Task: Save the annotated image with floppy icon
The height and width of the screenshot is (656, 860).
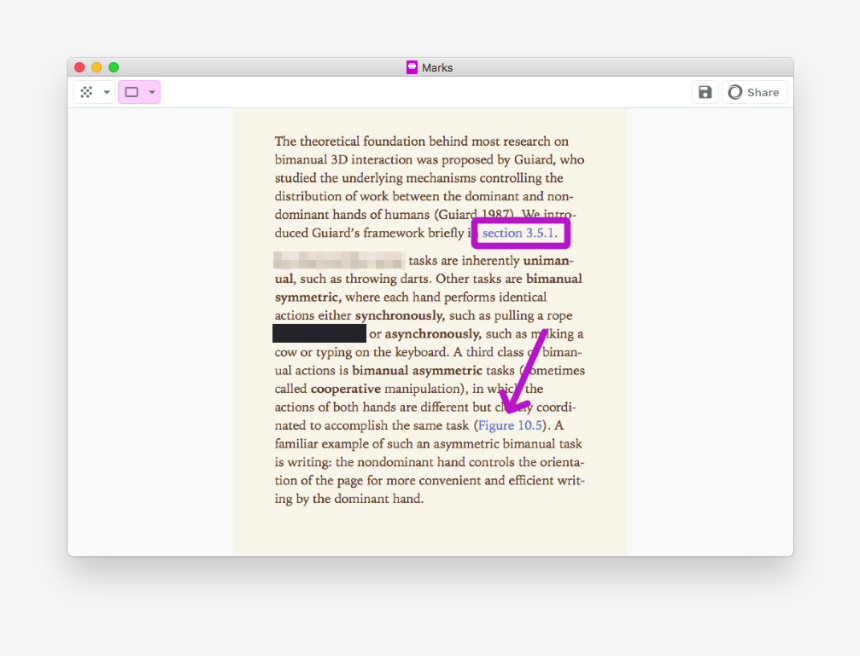Action: coord(705,92)
